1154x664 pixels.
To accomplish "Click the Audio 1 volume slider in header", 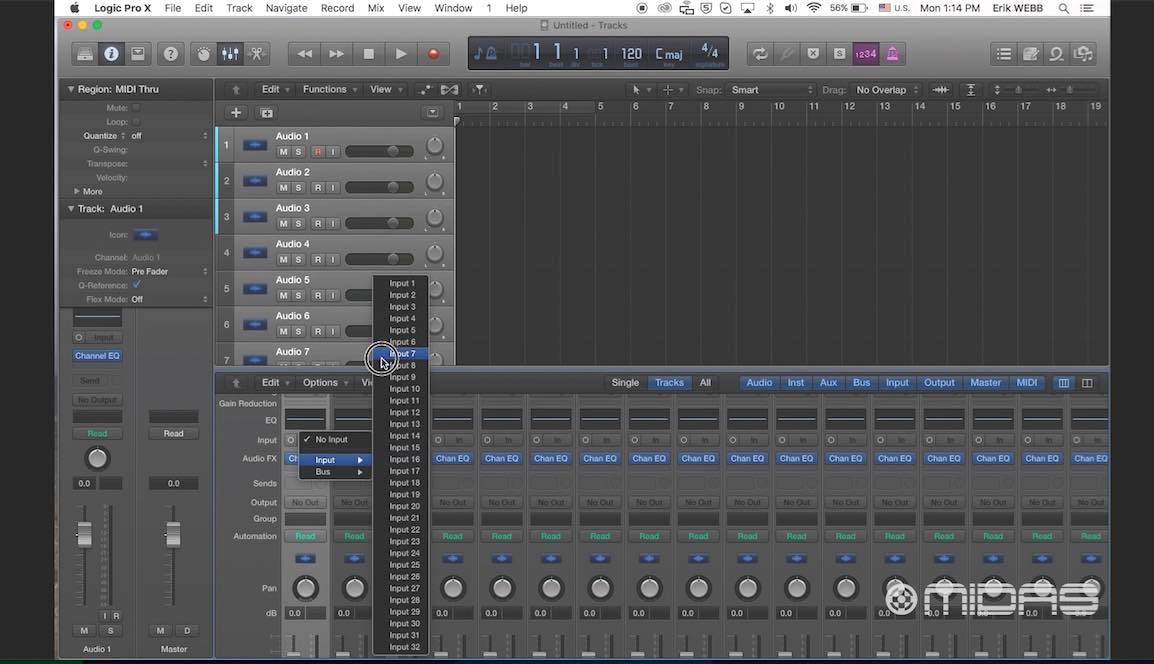I will [x=380, y=152].
